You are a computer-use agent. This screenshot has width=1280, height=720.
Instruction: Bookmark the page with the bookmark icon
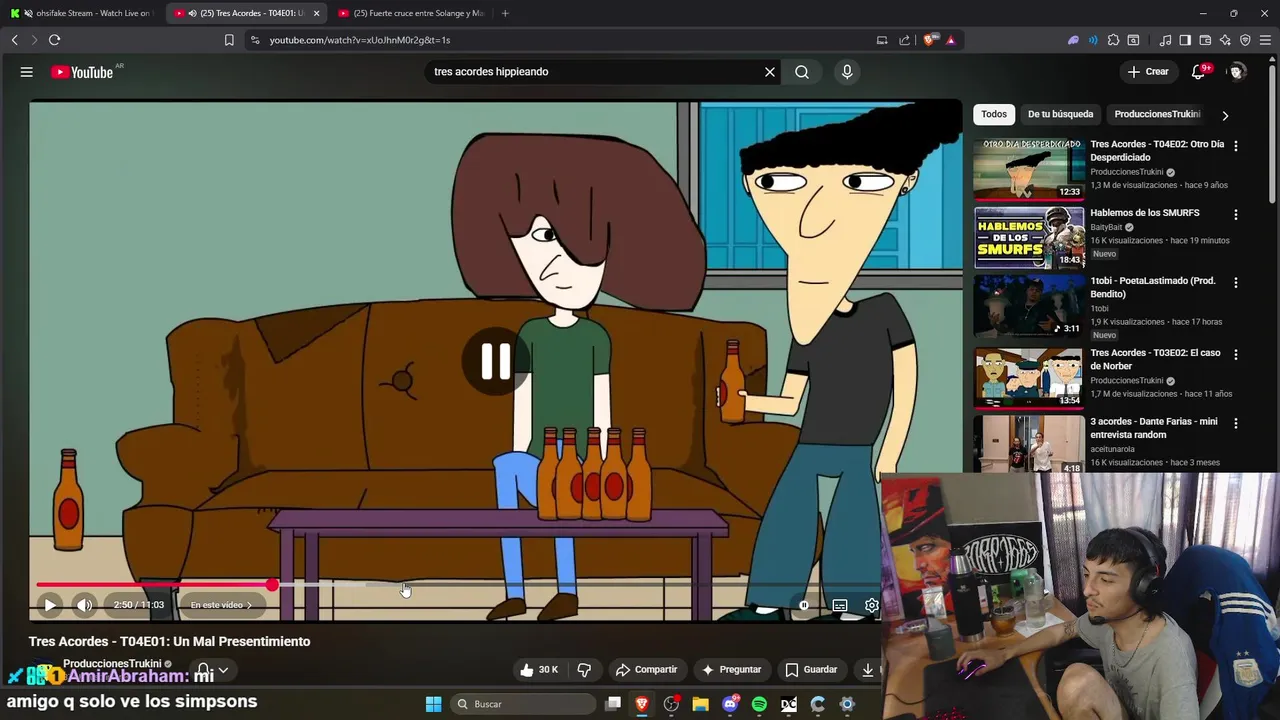click(229, 40)
